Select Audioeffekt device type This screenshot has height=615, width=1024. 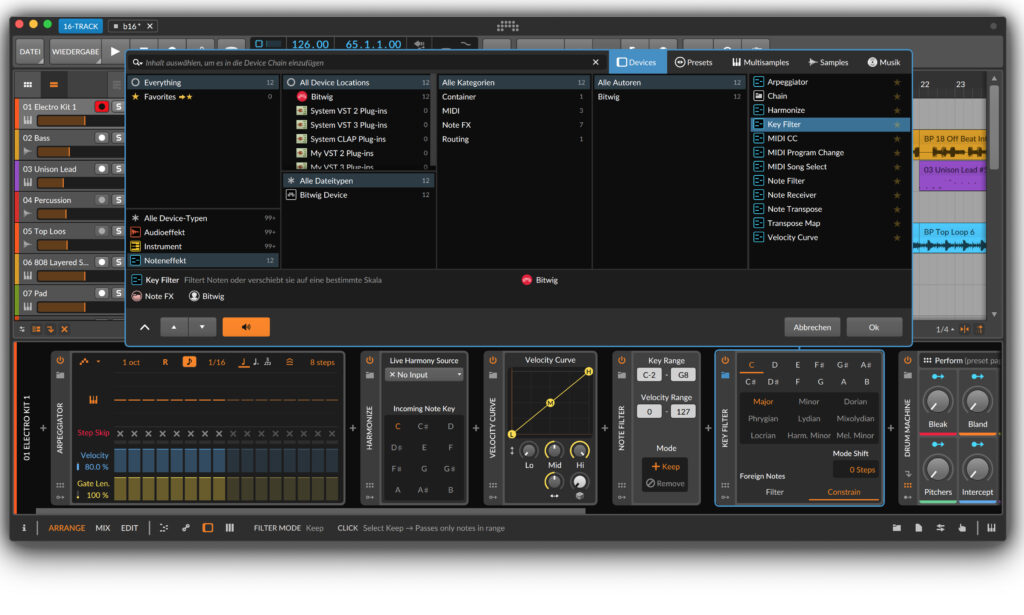tap(203, 232)
